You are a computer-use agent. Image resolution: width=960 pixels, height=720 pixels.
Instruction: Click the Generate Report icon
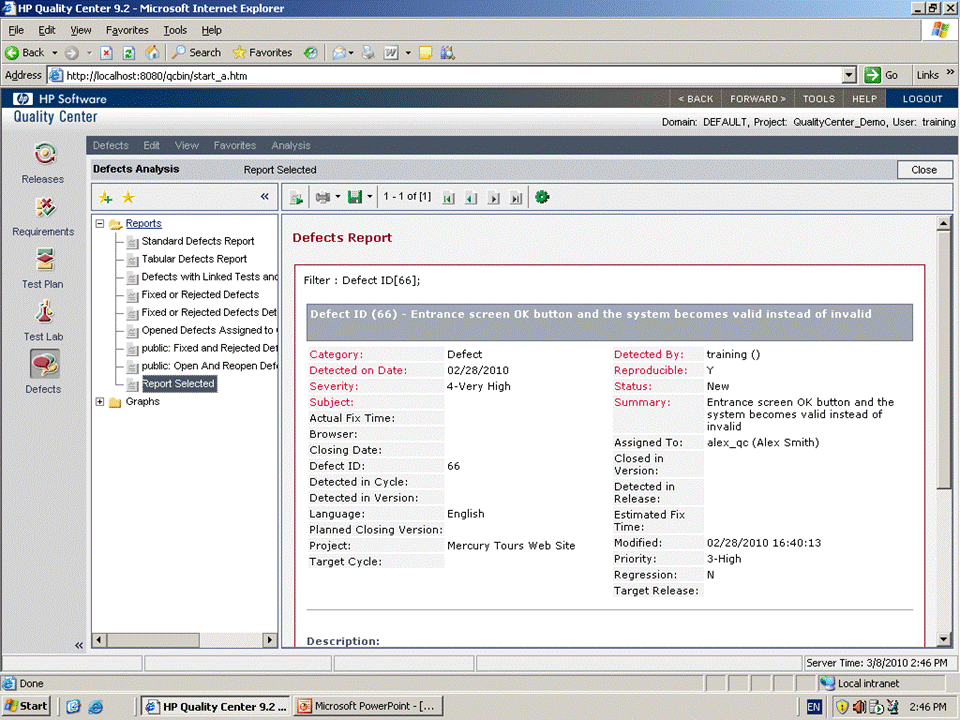tap(296, 197)
